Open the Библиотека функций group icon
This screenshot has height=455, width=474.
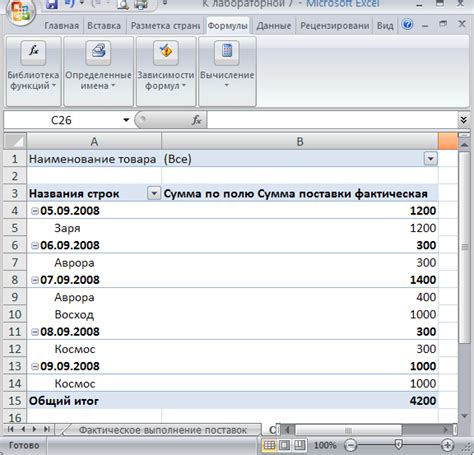coord(33,52)
